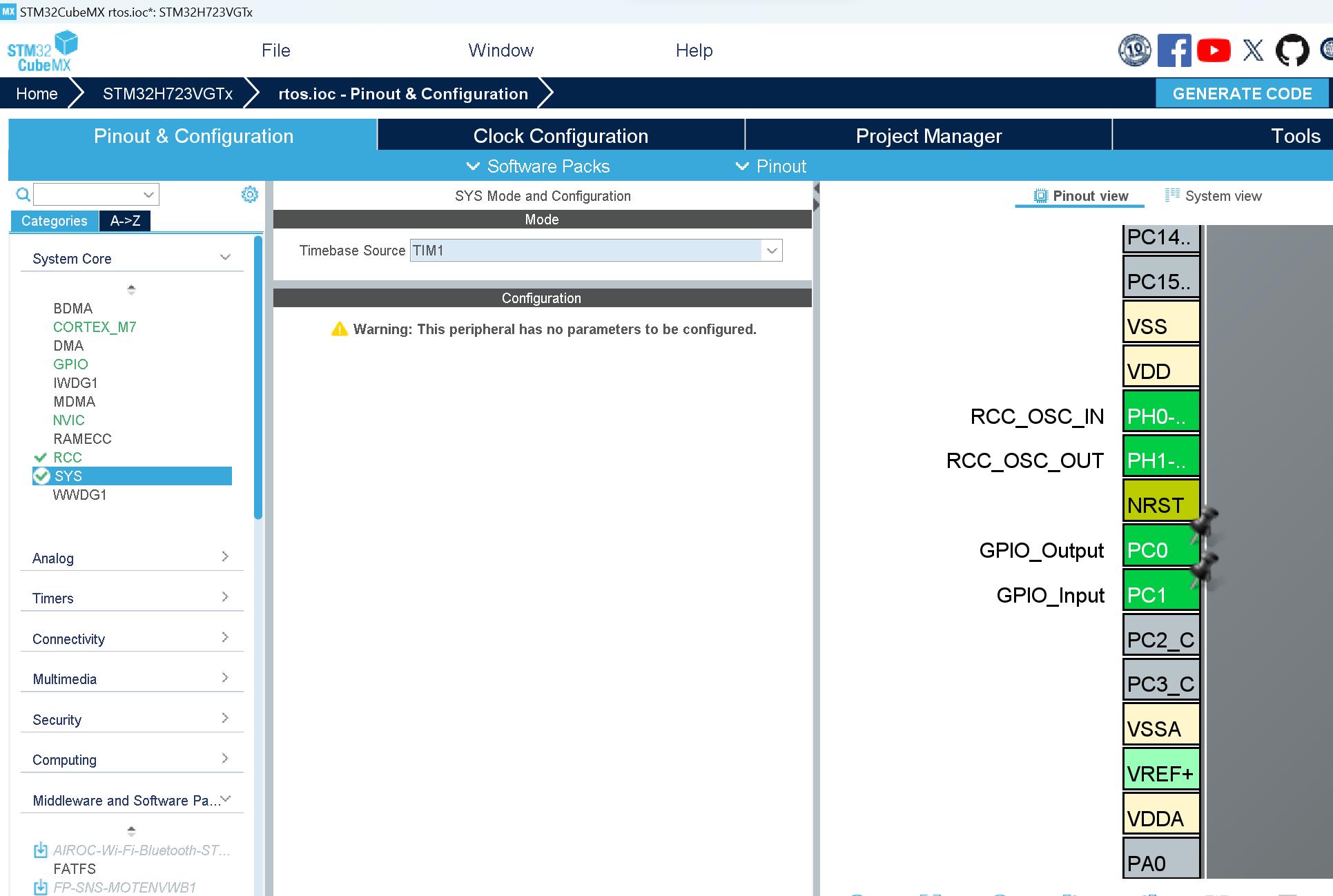The image size is (1333, 896).
Task: Switch to System view
Action: pos(1213,196)
